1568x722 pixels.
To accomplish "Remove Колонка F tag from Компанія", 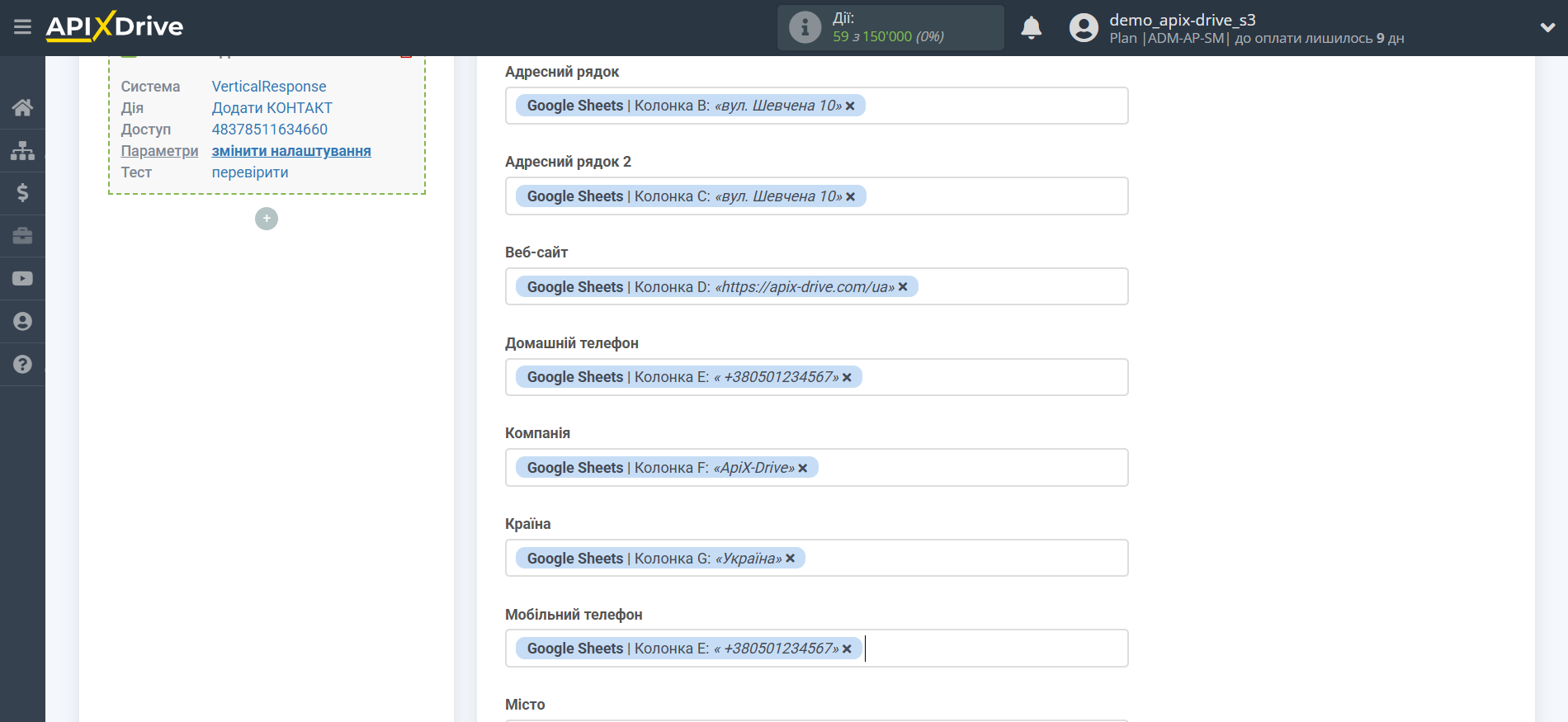I will click(x=802, y=469).
